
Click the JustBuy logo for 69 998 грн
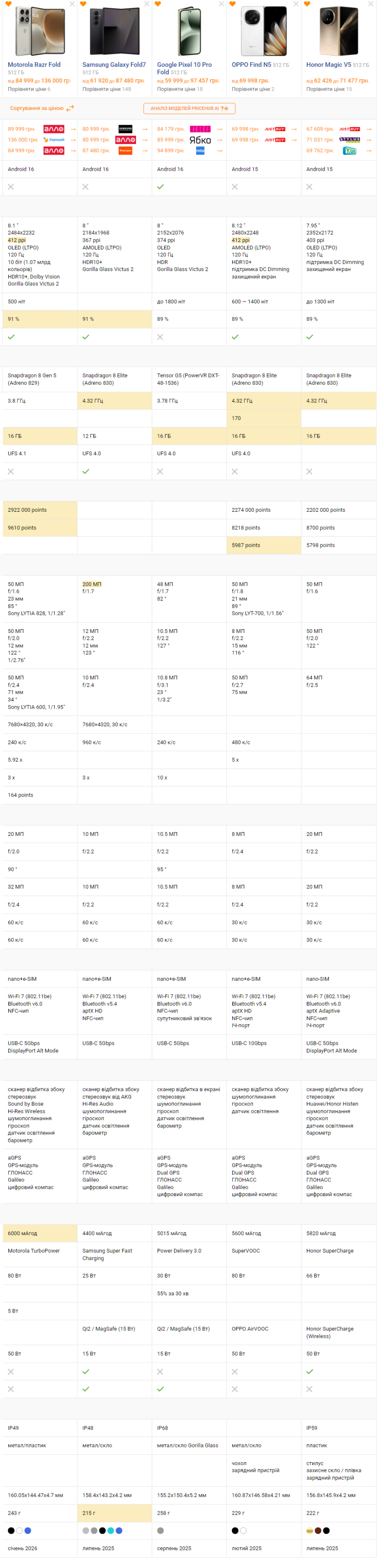click(275, 129)
